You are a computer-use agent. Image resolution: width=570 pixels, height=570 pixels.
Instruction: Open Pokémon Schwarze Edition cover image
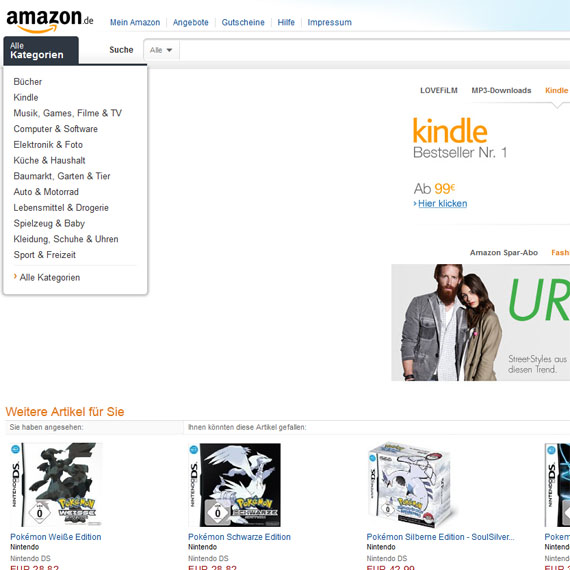click(x=235, y=485)
